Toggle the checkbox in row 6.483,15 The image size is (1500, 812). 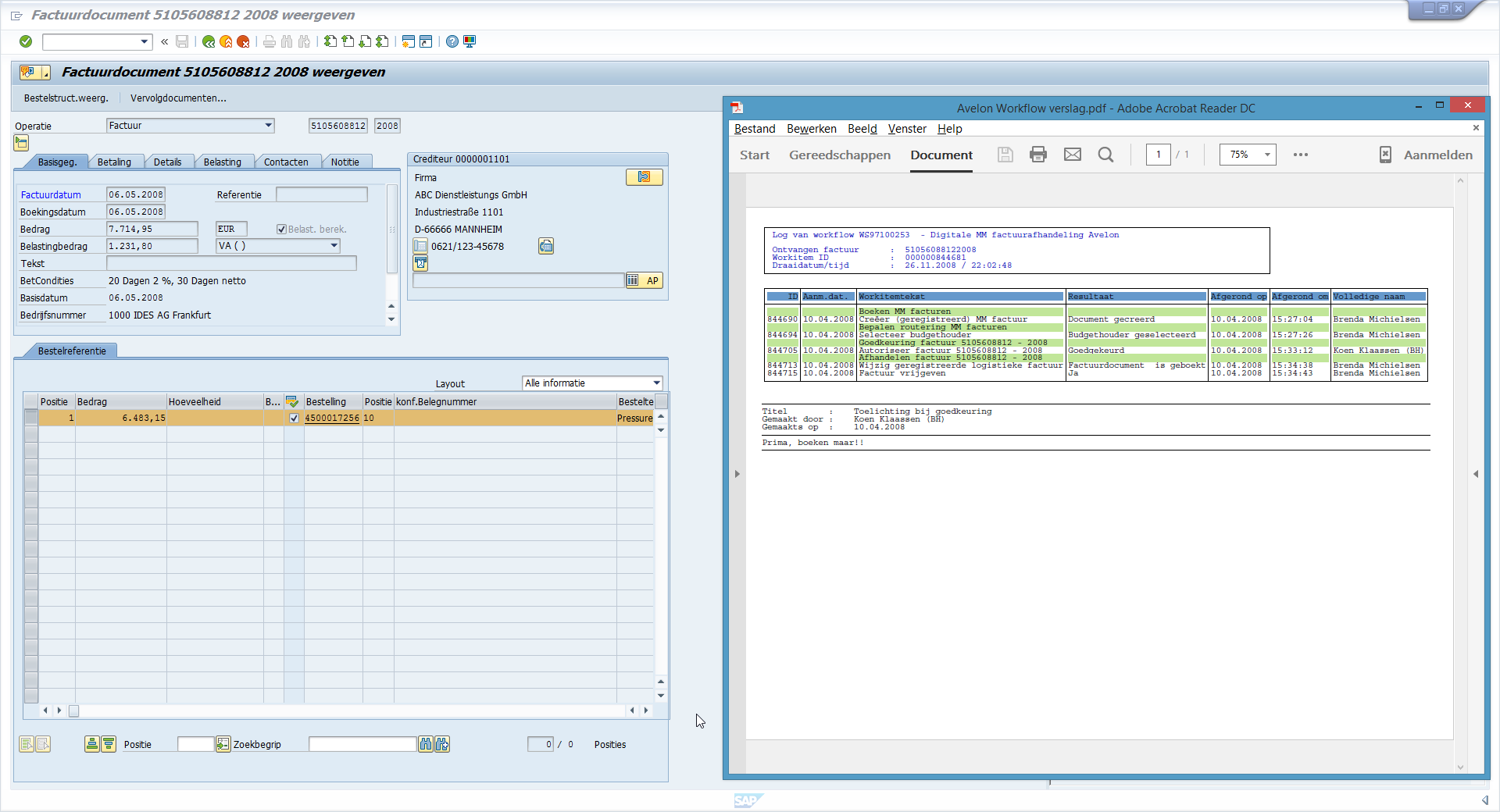pyautogui.click(x=294, y=418)
